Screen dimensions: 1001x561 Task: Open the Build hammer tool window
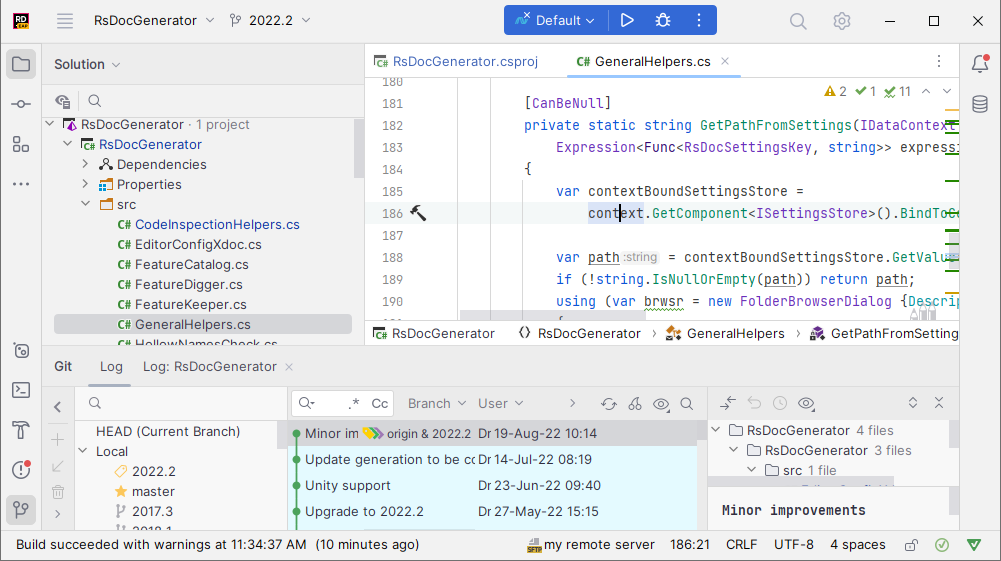21,430
